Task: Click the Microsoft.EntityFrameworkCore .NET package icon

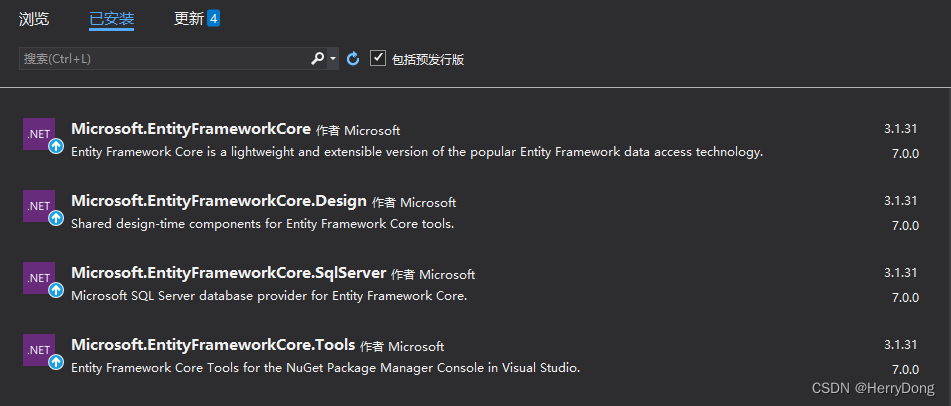Action: click(39, 134)
